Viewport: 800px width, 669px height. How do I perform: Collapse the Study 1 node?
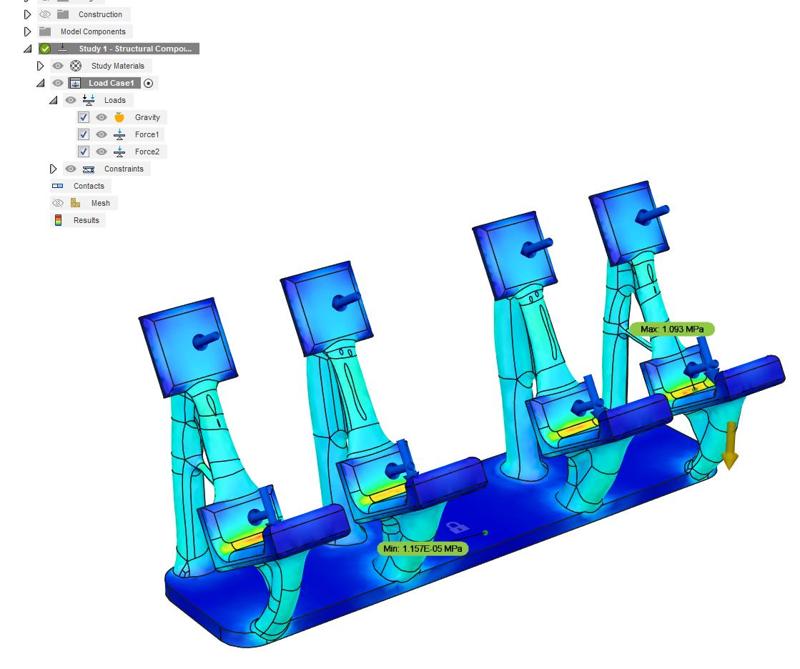pos(28,49)
